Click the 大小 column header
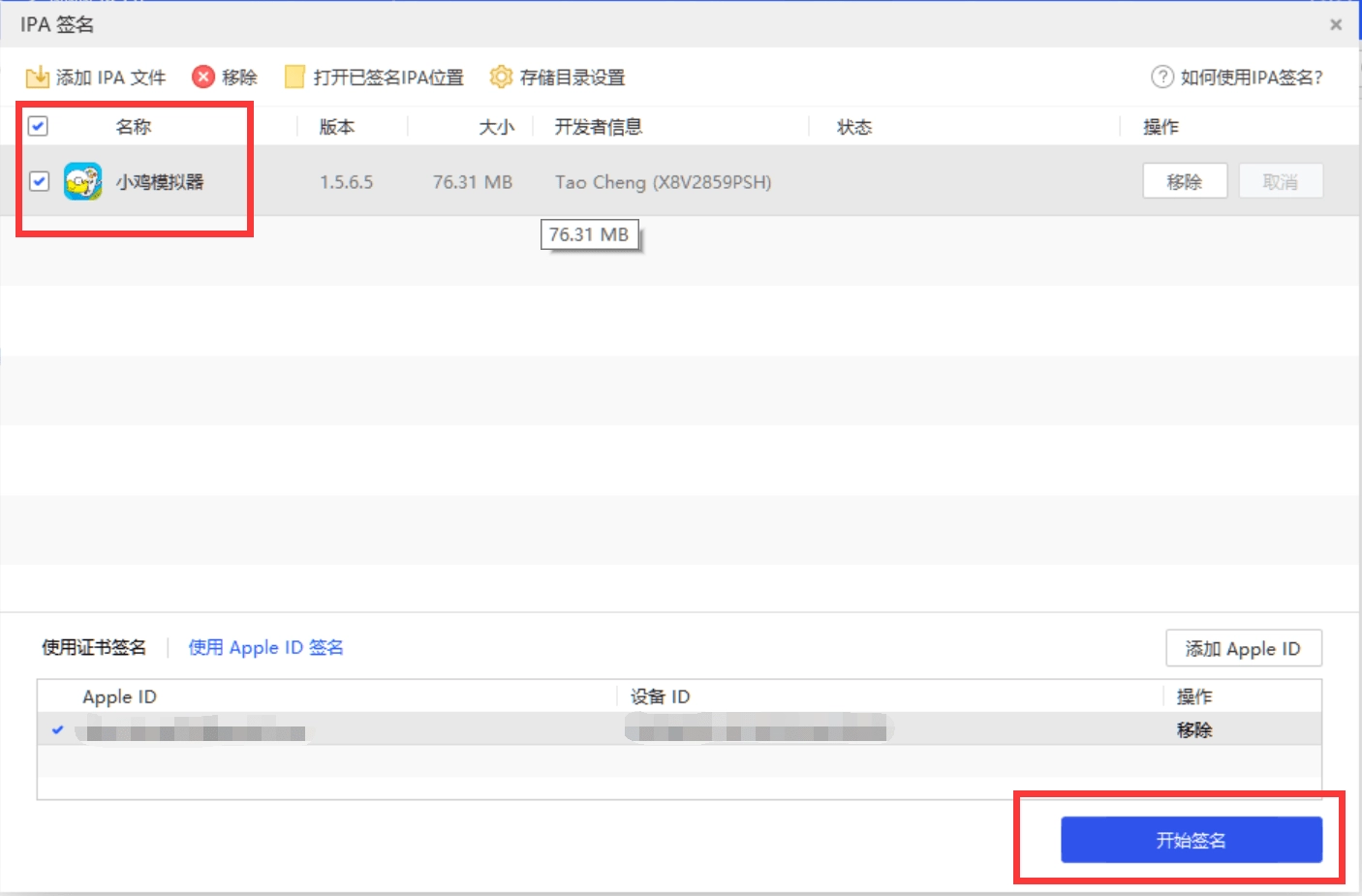 point(496,127)
